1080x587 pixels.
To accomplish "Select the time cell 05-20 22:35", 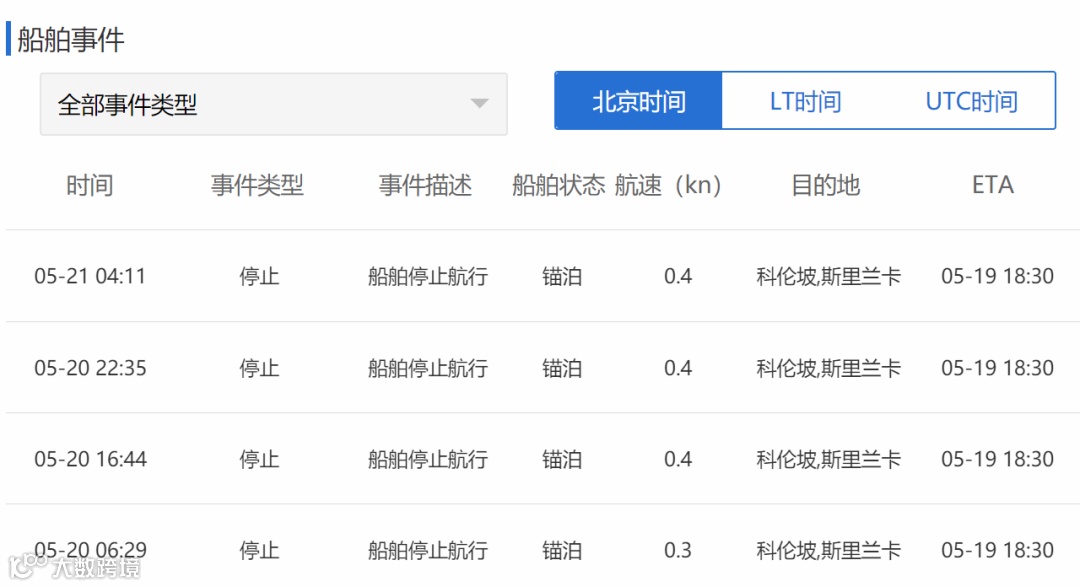I will [90, 368].
